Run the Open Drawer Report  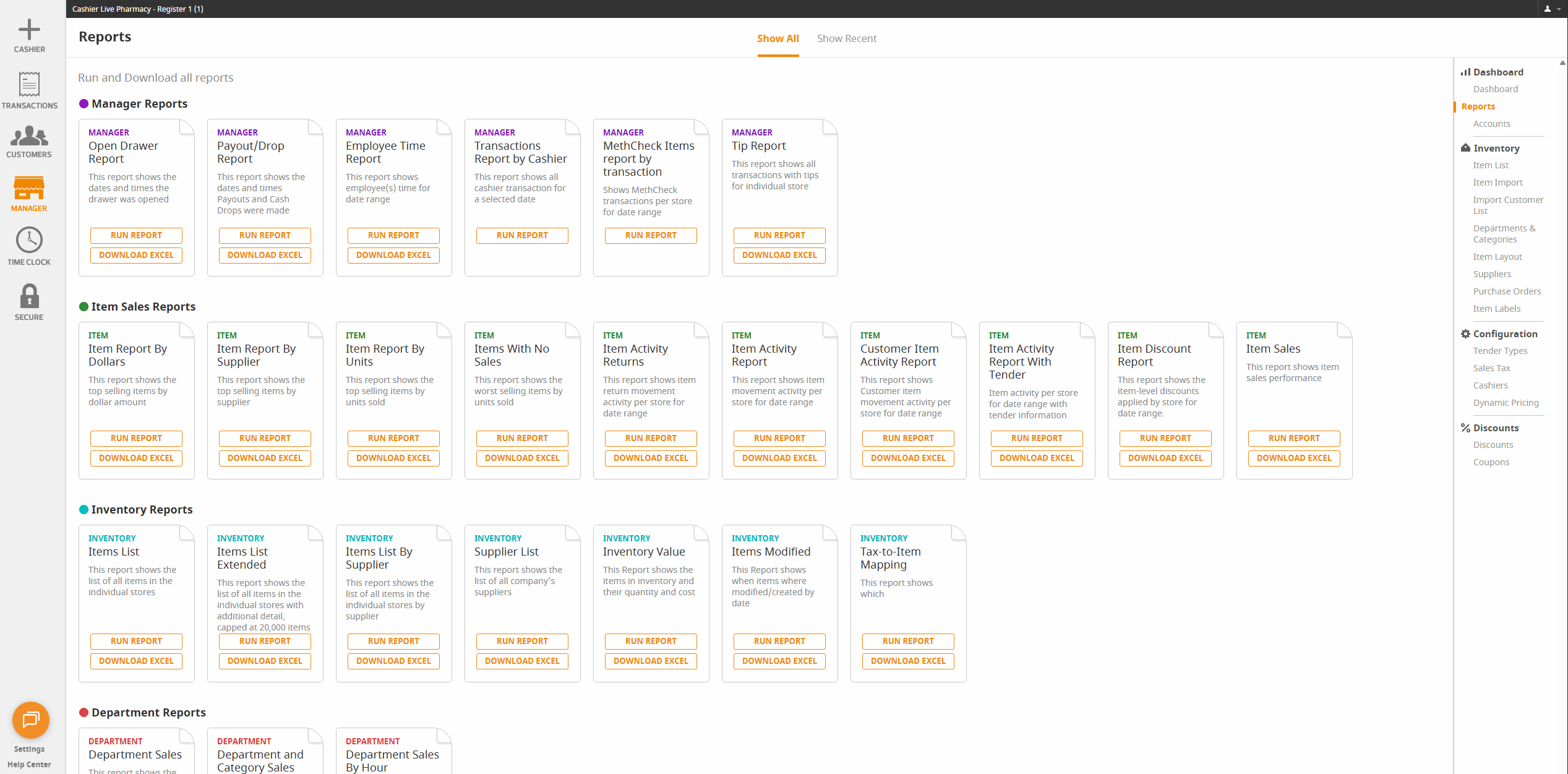click(x=135, y=235)
